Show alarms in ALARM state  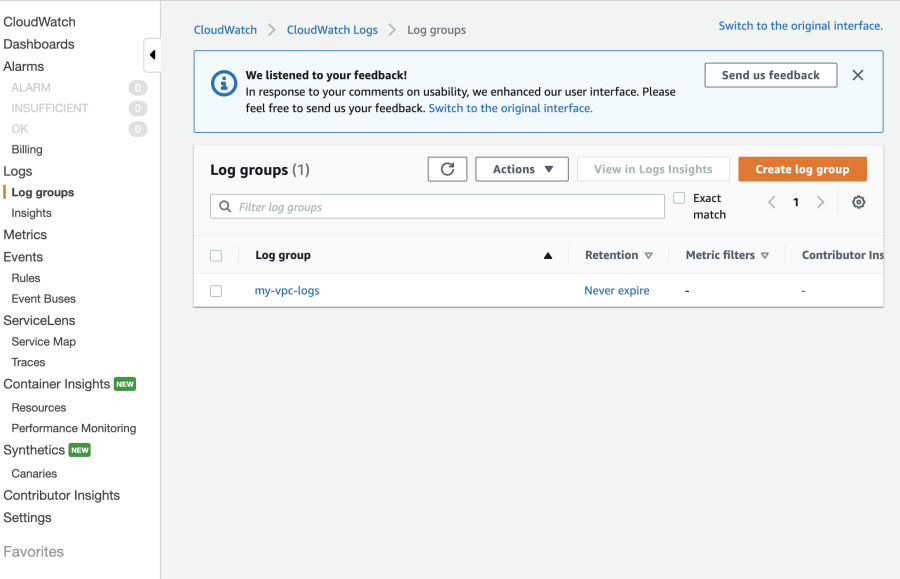point(31,87)
